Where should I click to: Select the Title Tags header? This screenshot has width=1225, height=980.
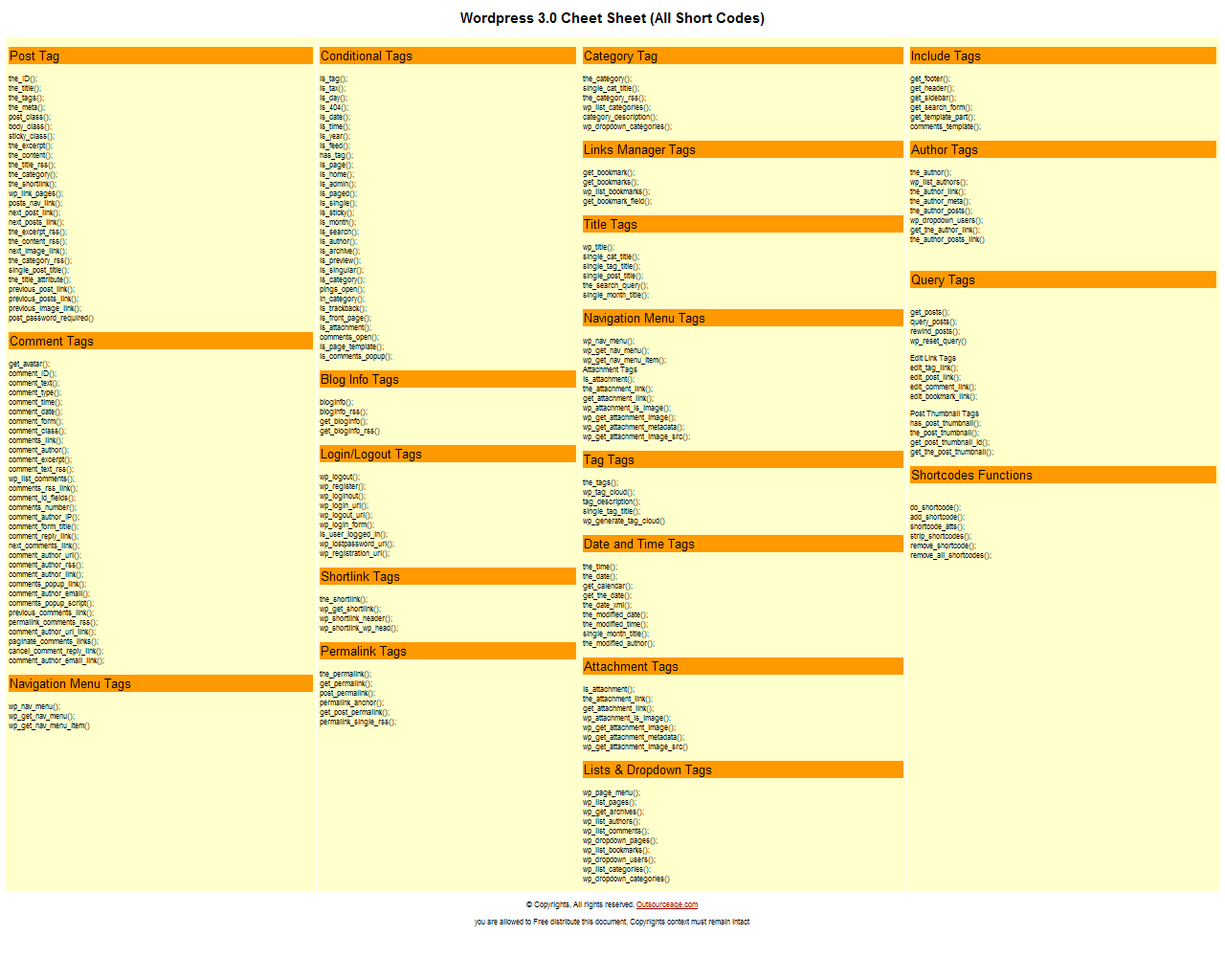(x=743, y=224)
